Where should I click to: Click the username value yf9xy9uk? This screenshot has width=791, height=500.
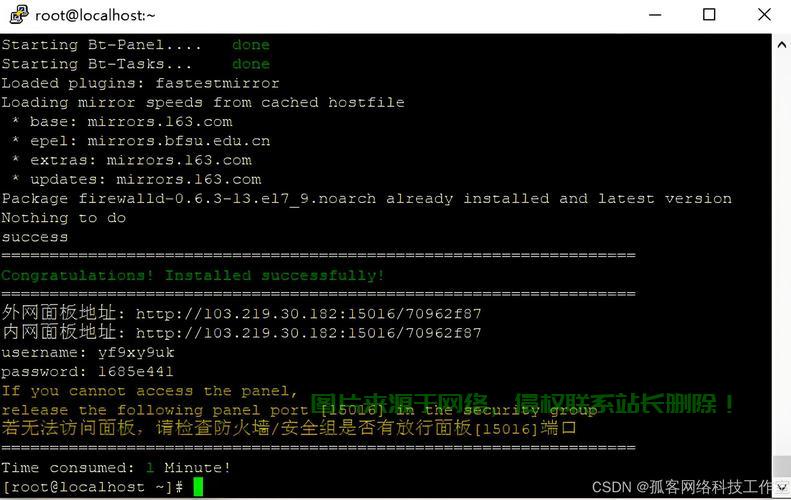[136, 352]
